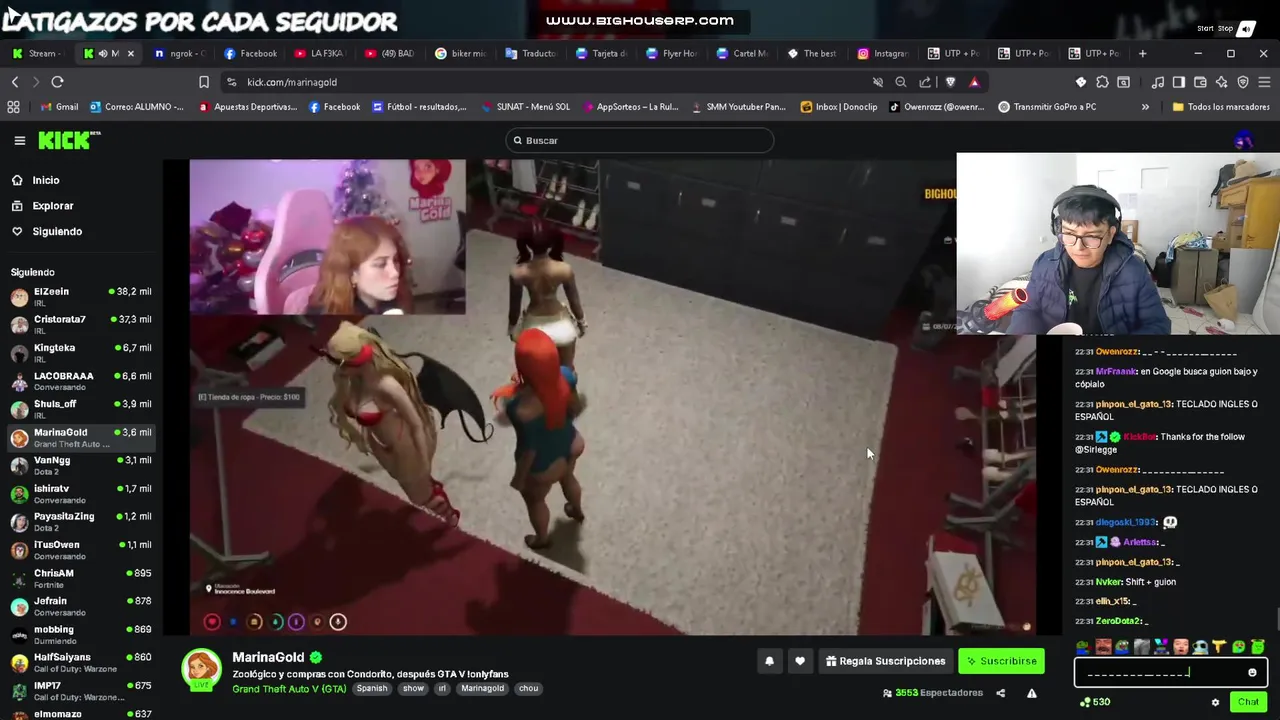Open the Kick hamburger menu
Screen dimensions: 1280x720
(19, 141)
